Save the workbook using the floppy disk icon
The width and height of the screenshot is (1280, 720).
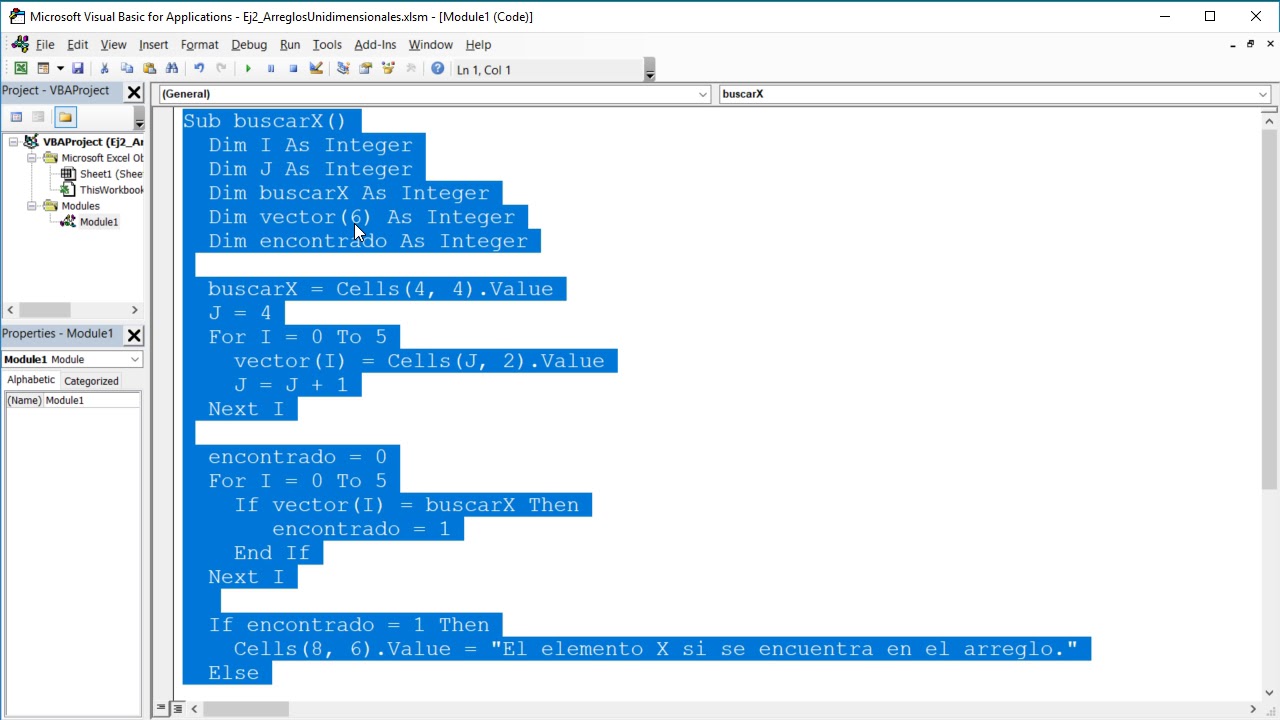(x=77, y=68)
